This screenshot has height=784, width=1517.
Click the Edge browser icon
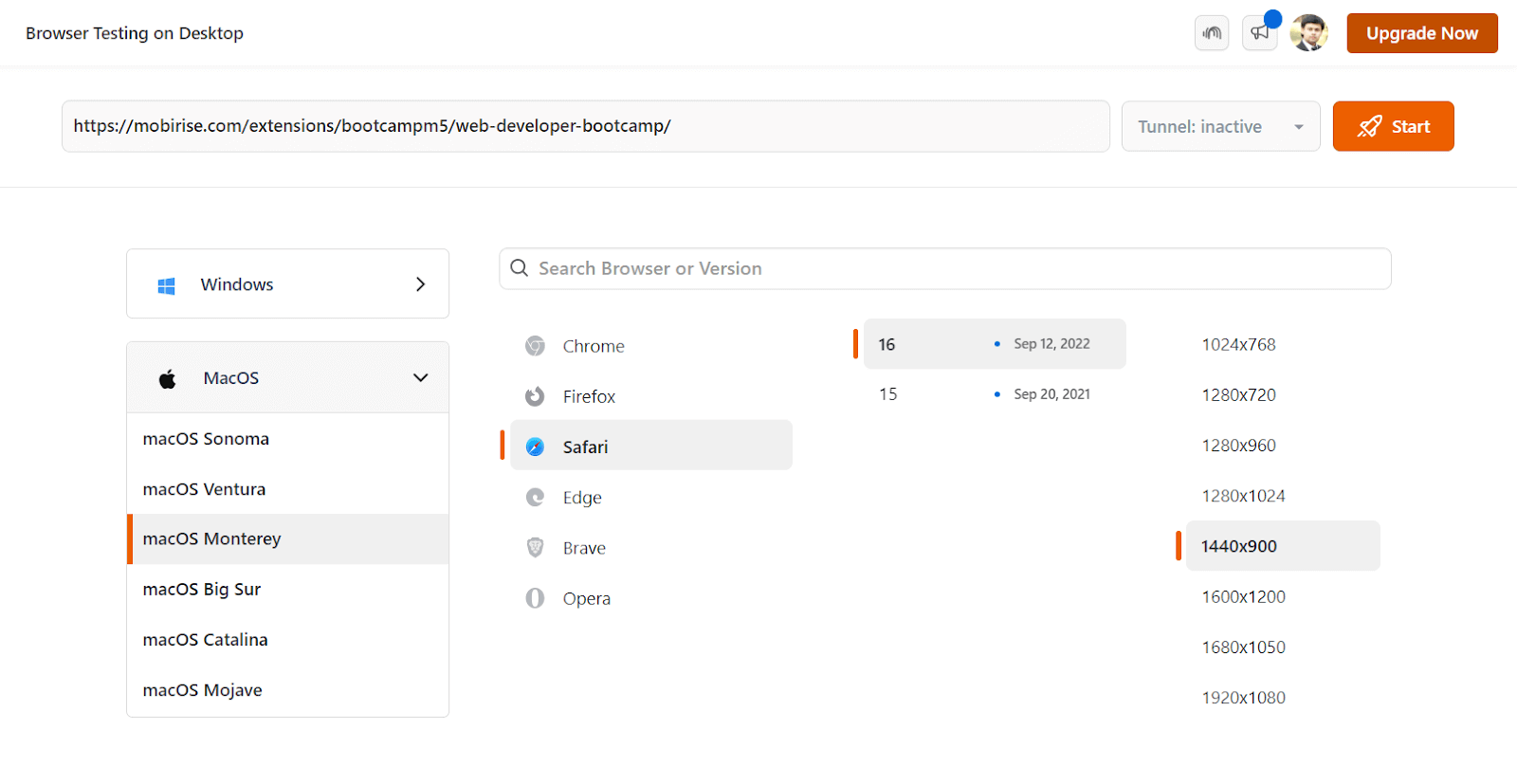tap(535, 497)
